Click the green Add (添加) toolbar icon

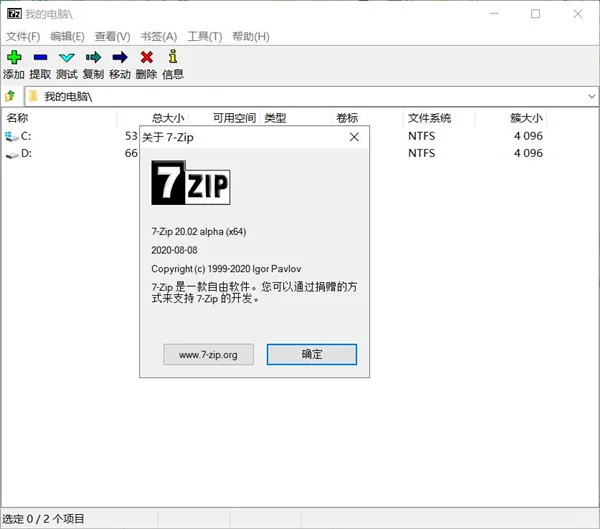pos(14,57)
